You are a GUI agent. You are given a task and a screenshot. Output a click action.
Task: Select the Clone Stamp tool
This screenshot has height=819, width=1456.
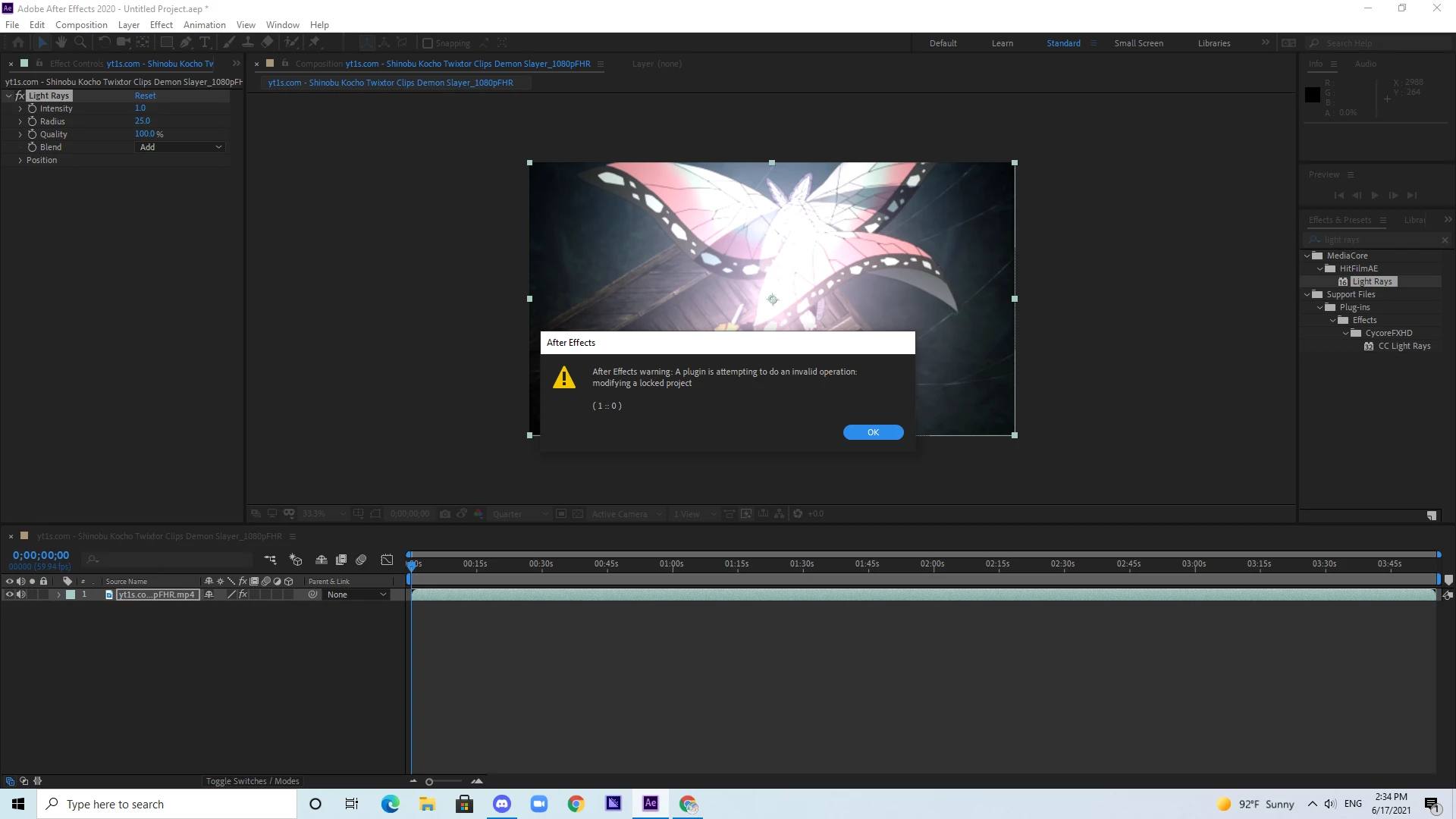click(248, 42)
